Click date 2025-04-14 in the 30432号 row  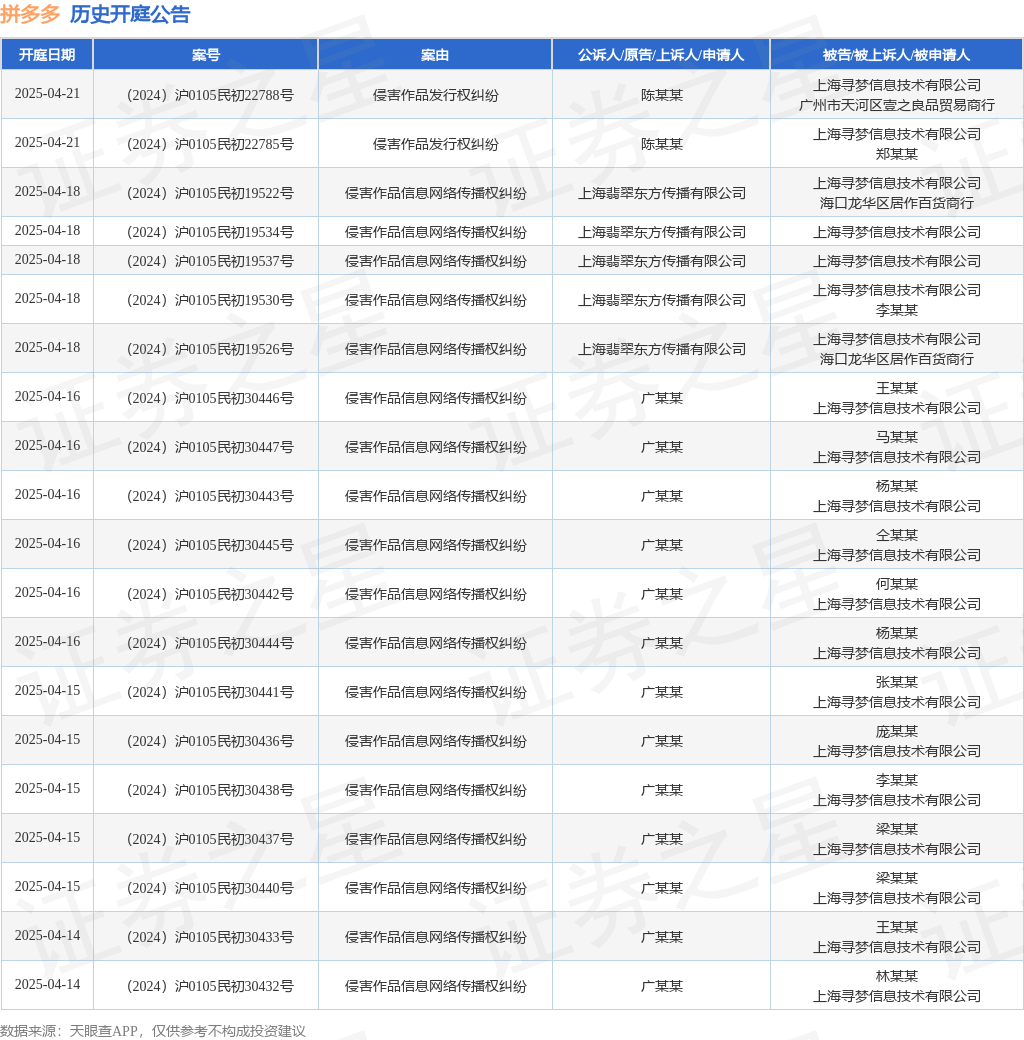pos(47,985)
